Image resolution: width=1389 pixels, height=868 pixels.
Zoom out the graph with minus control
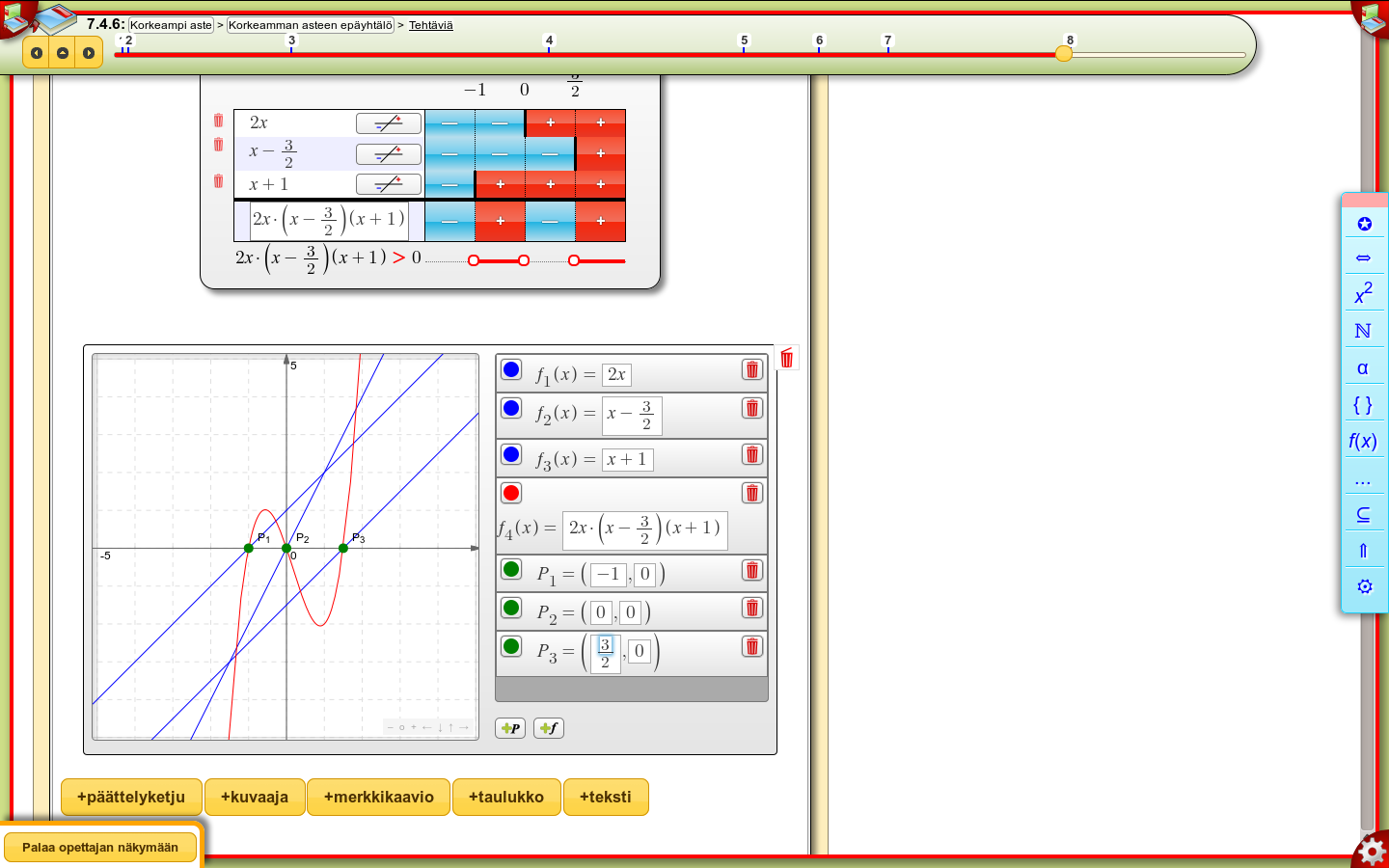pos(391,727)
